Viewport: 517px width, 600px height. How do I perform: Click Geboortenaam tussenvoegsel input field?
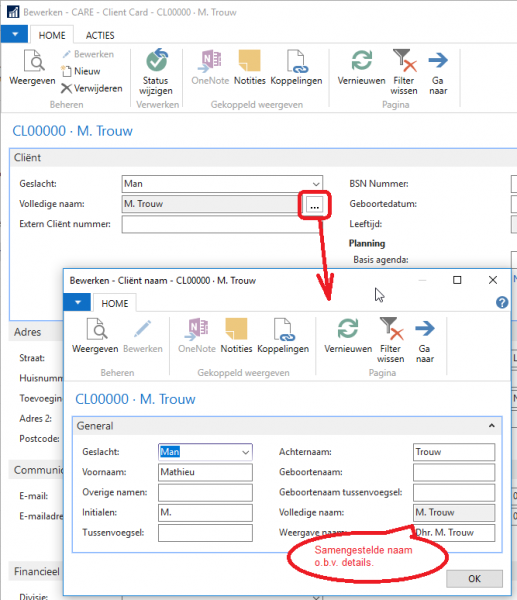point(454,492)
